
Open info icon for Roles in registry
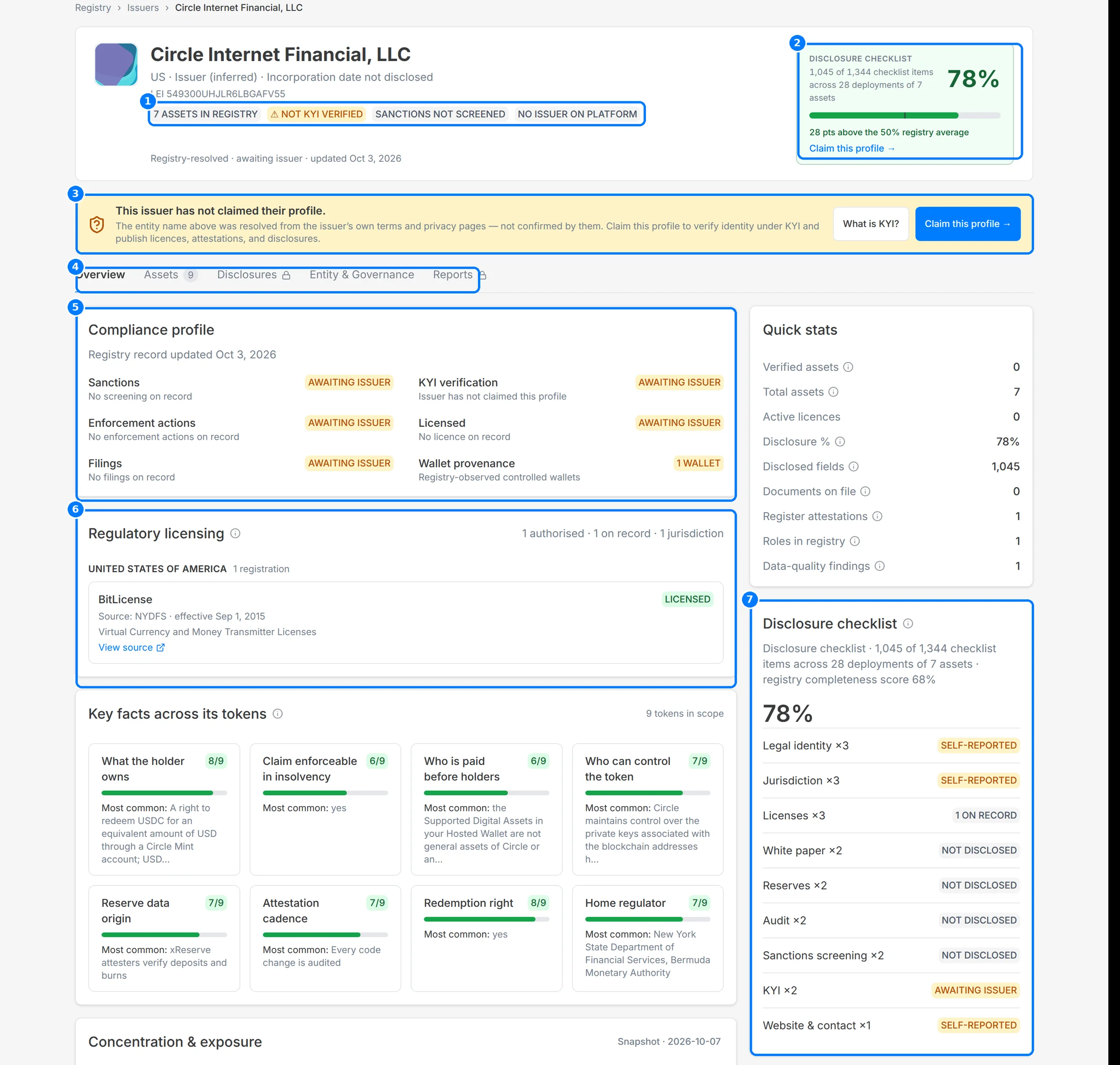click(x=855, y=541)
